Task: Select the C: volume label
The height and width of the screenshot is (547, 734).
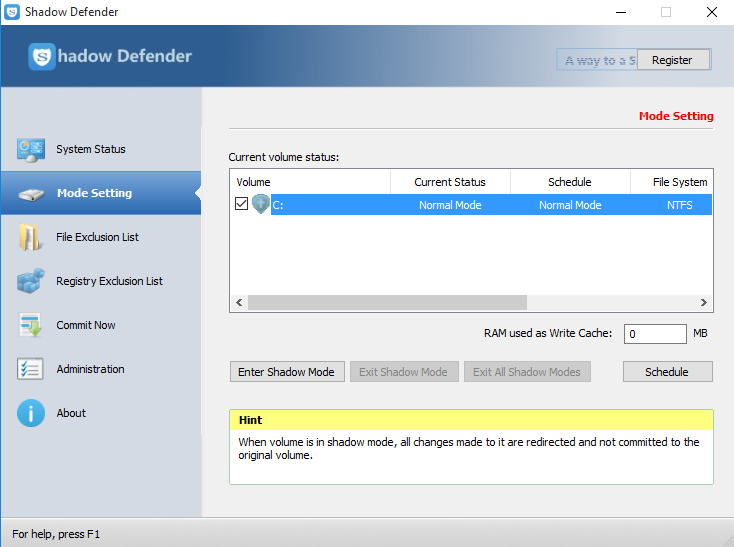Action: tap(278, 205)
